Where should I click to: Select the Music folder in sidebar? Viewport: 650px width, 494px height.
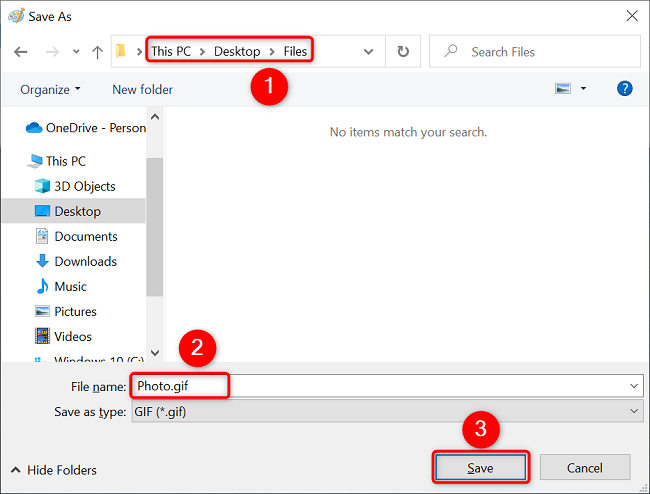pyautogui.click(x=70, y=286)
